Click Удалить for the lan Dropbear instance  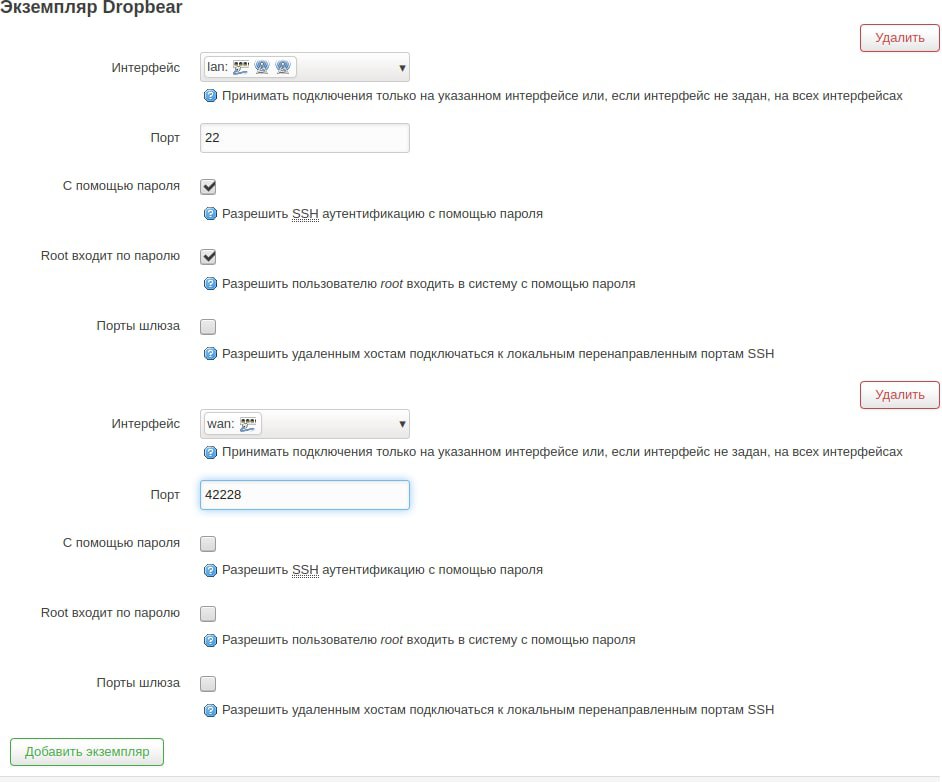(899, 38)
